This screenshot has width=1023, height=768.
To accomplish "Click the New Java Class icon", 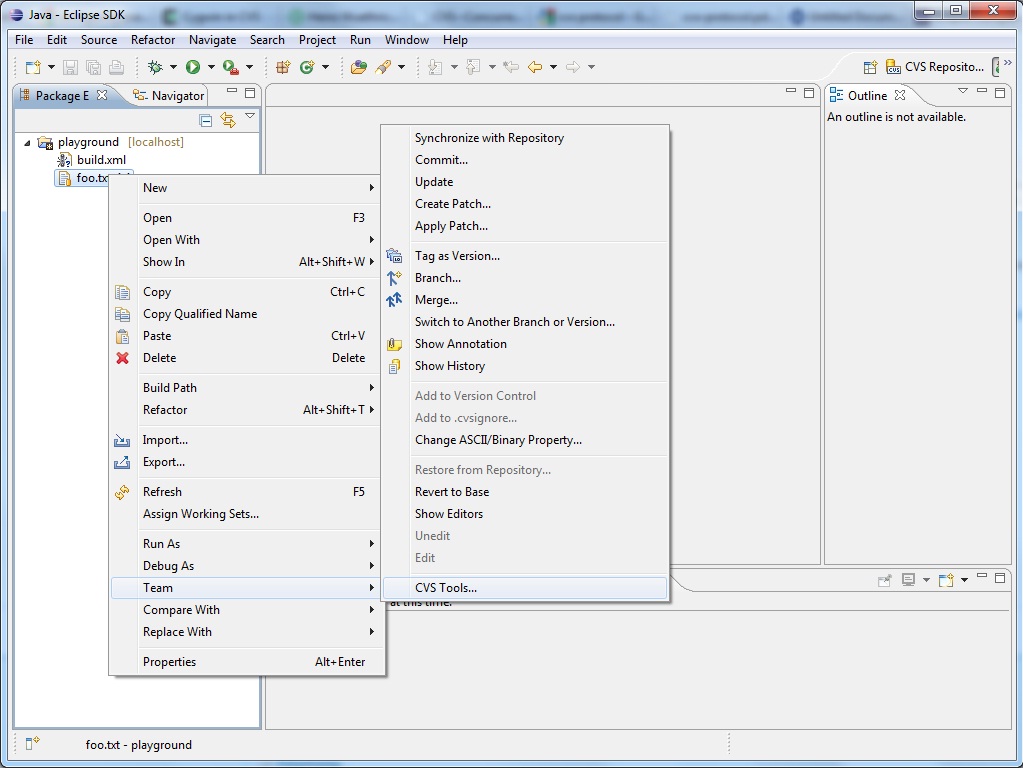I will point(307,67).
